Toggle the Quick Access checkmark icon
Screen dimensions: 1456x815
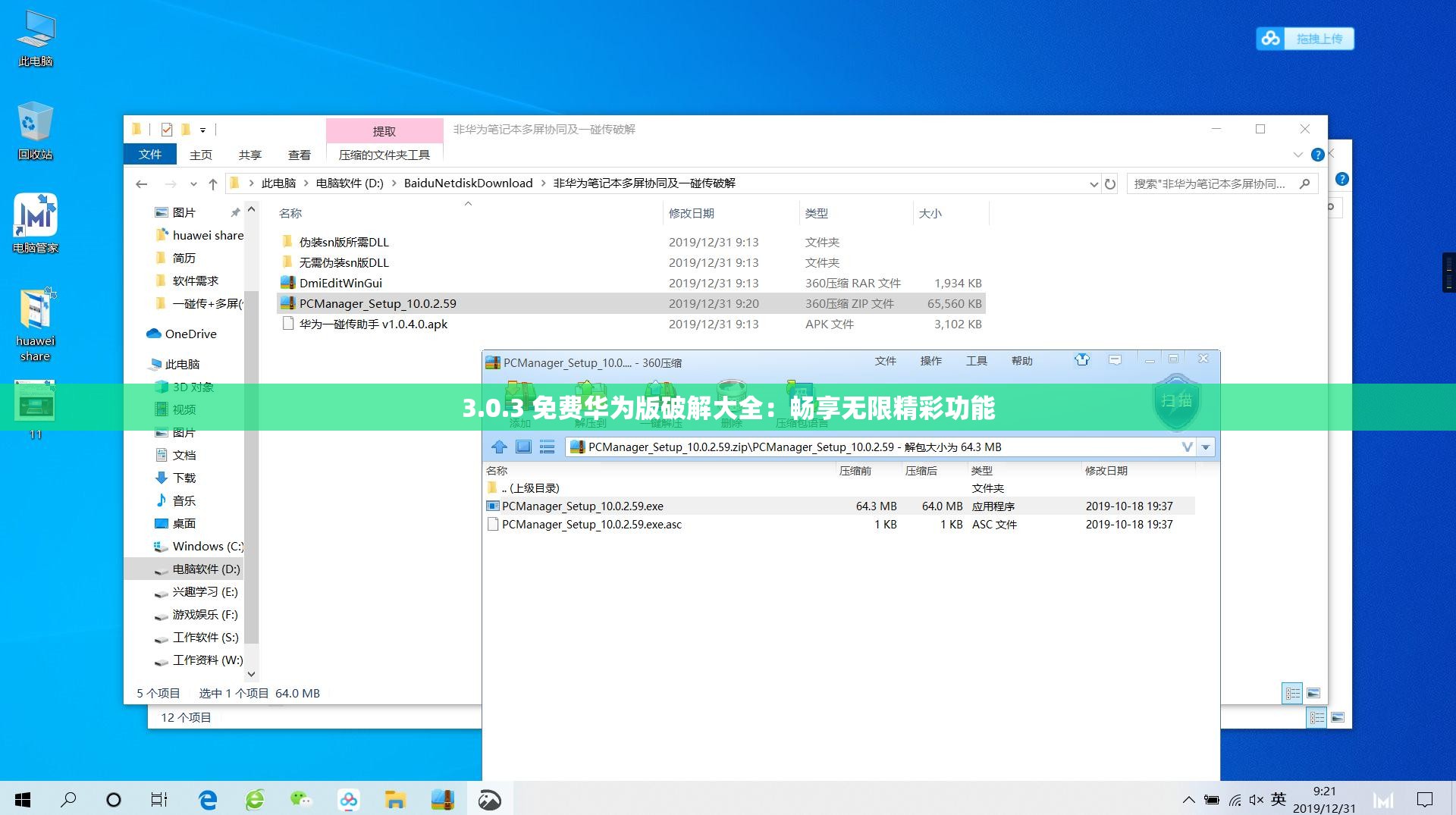167,130
